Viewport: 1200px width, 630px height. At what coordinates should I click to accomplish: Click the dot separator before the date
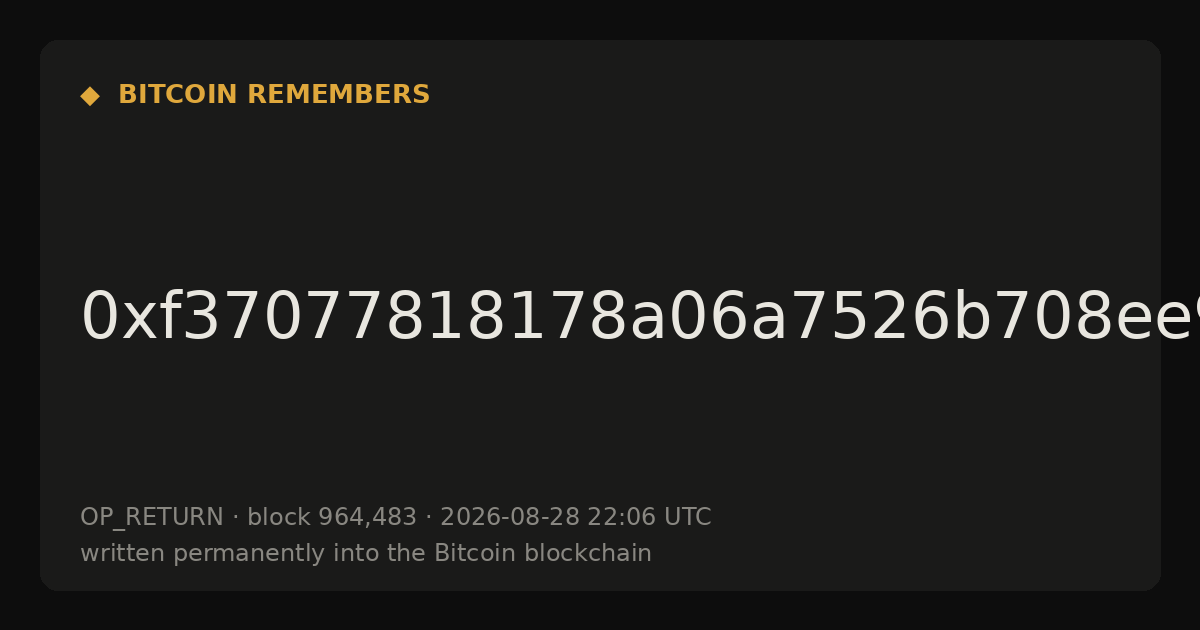pos(428,518)
